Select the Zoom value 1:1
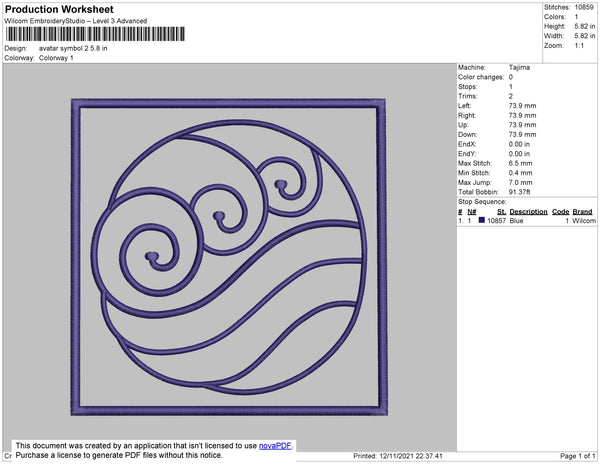This screenshot has height=464, width=600. click(579, 46)
